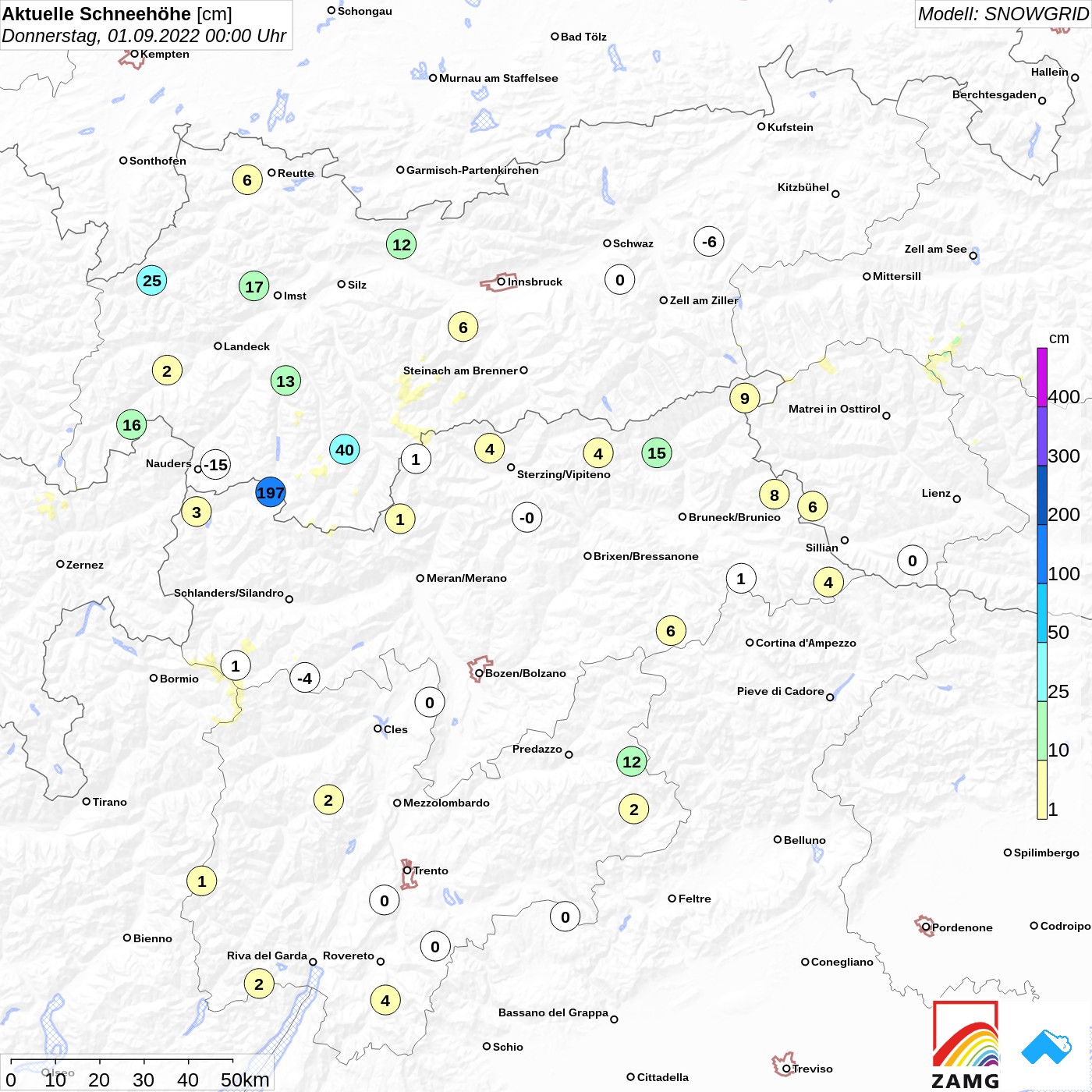Select the 17 marker near Imst
Image resolution: width=1092 pixels, height=1092 pixels.
tap(254, 286)
